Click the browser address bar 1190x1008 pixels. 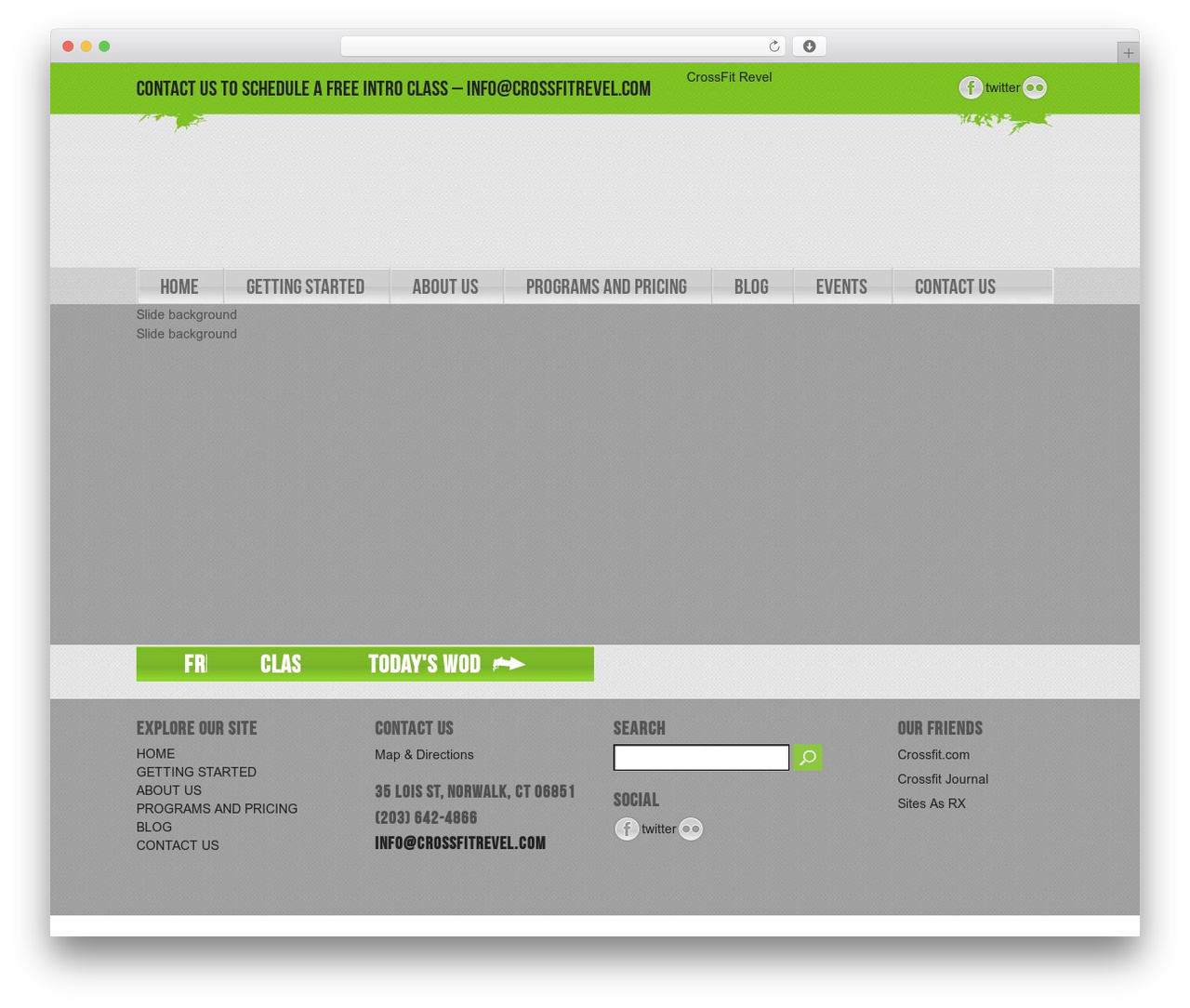[562, 46]
